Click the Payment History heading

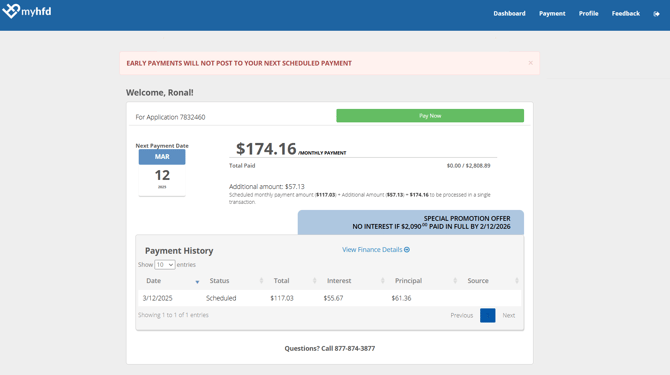pyautogui.click(x=179, y=251)
